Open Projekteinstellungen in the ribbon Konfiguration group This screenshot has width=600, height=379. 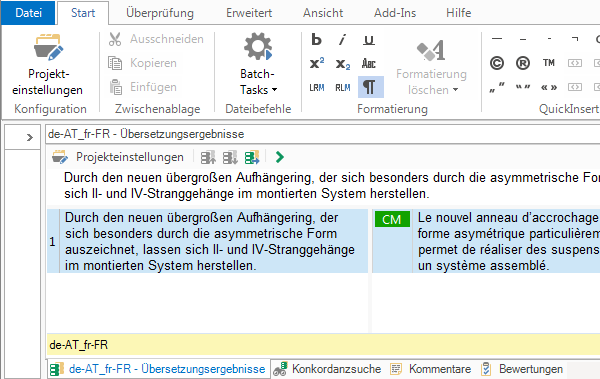[47, 64]
